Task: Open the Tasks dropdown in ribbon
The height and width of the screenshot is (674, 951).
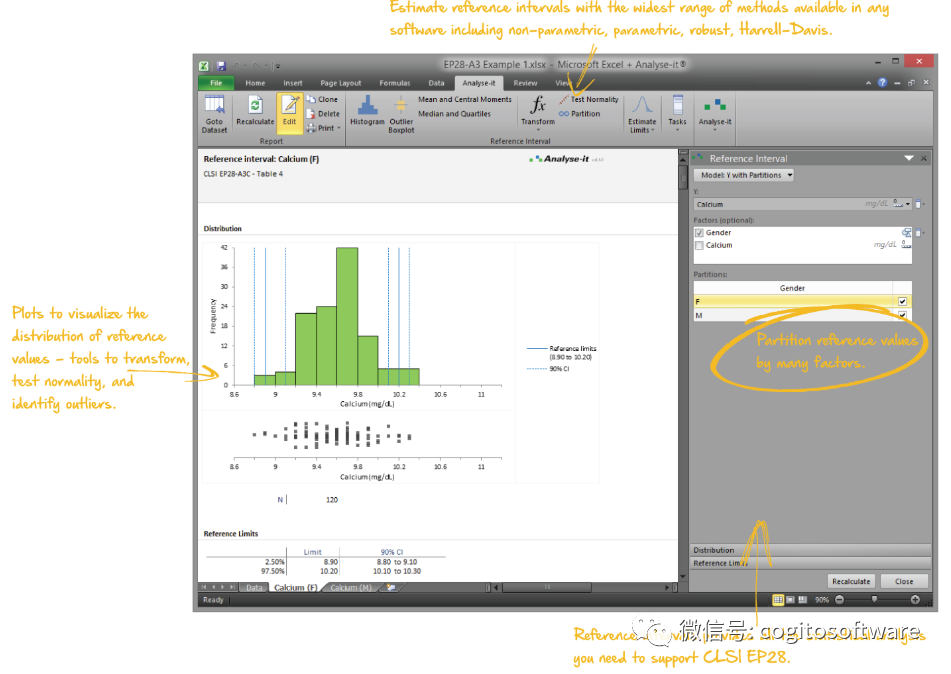Action: tap(677, 113)
